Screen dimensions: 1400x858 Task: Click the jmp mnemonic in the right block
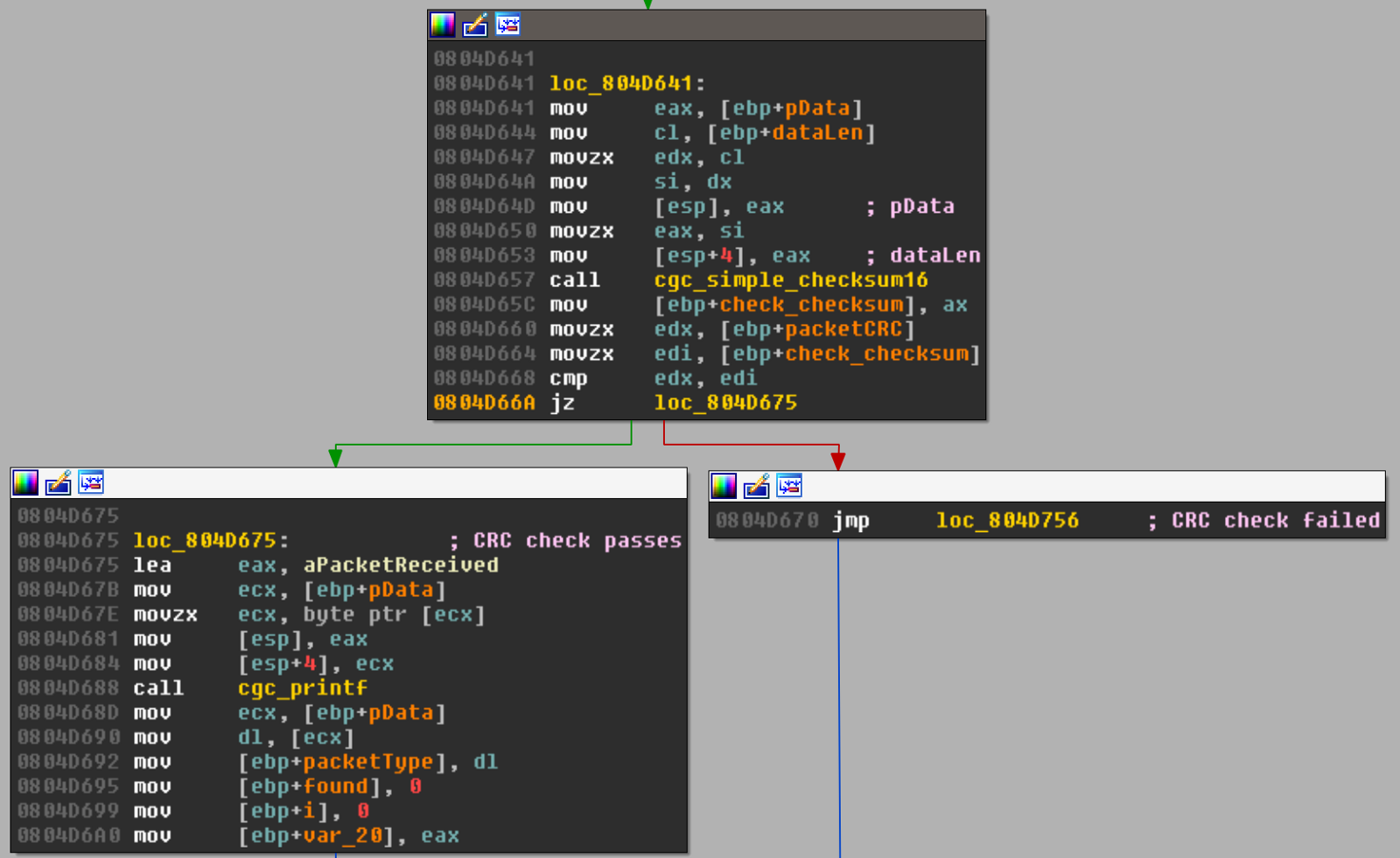(850, 521)
